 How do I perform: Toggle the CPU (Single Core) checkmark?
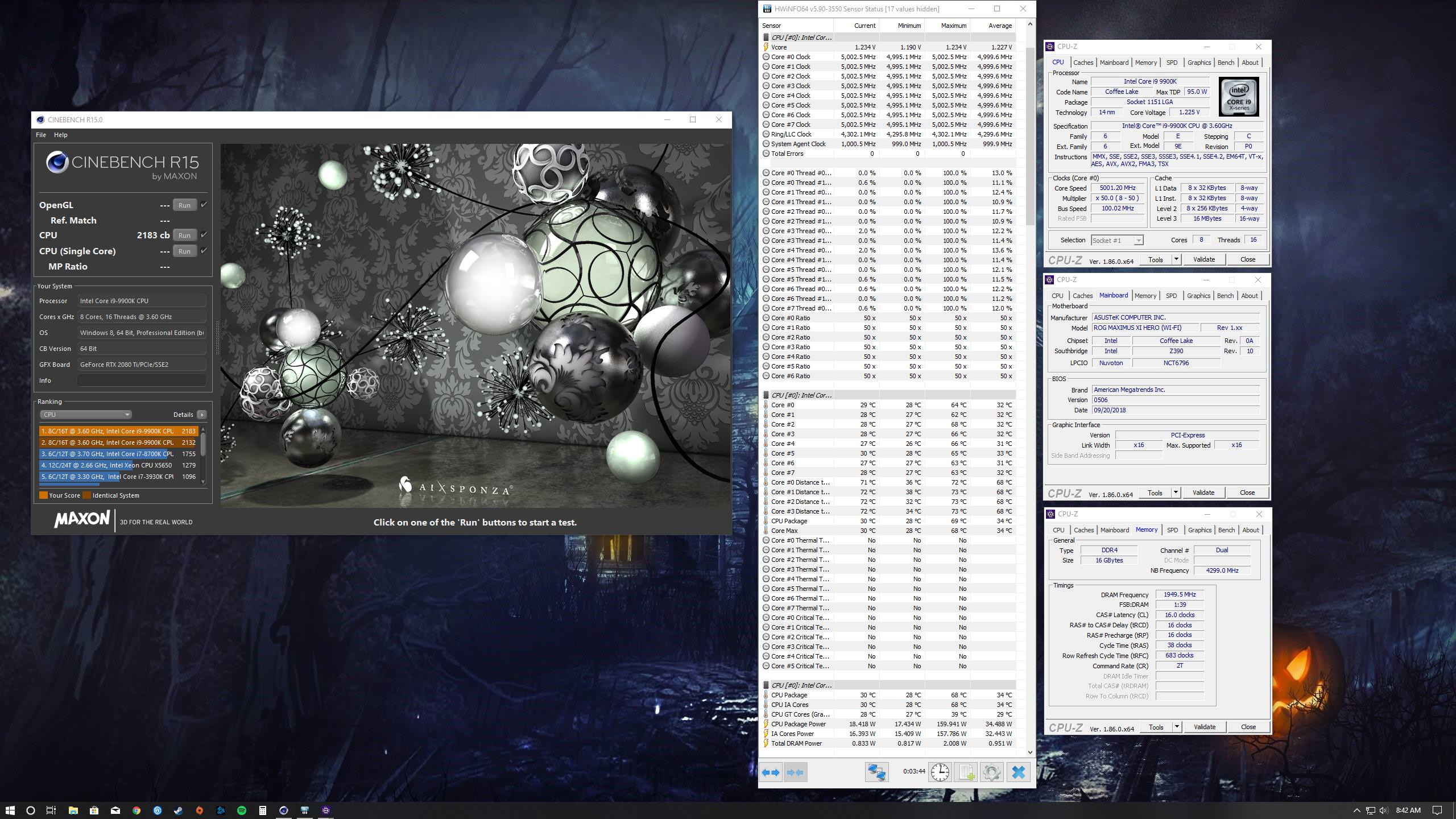(x=204, y=251)
